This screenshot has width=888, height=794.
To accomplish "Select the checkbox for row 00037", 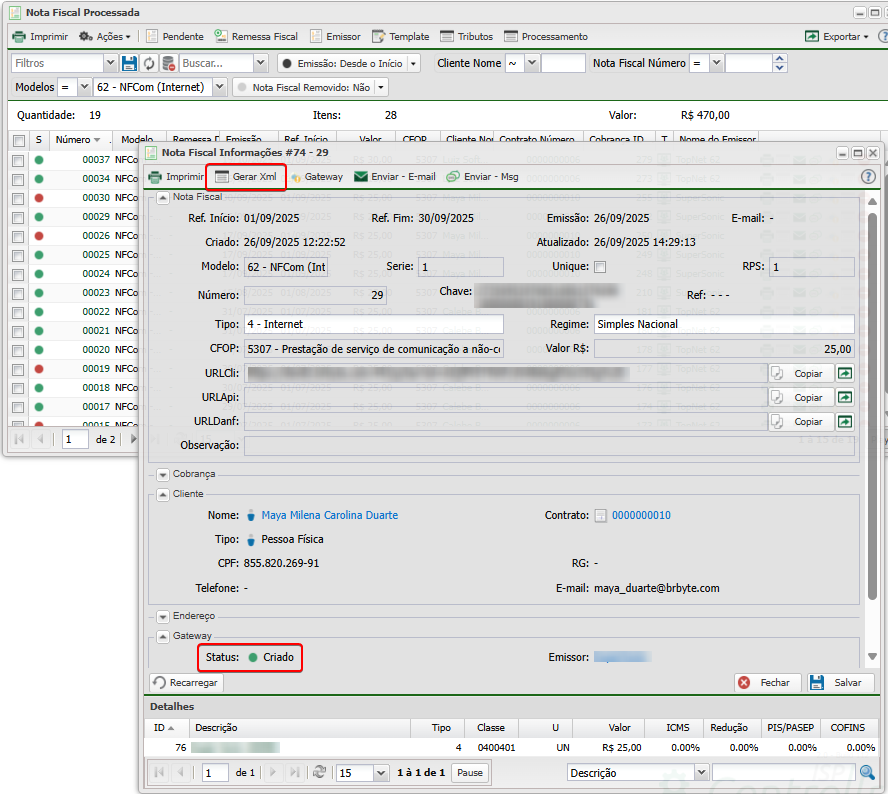I will (x=18, y=160).
